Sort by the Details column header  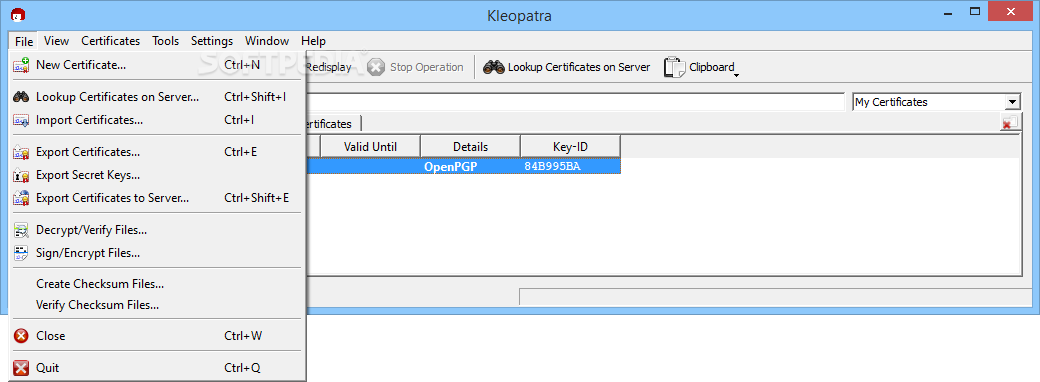470,147
